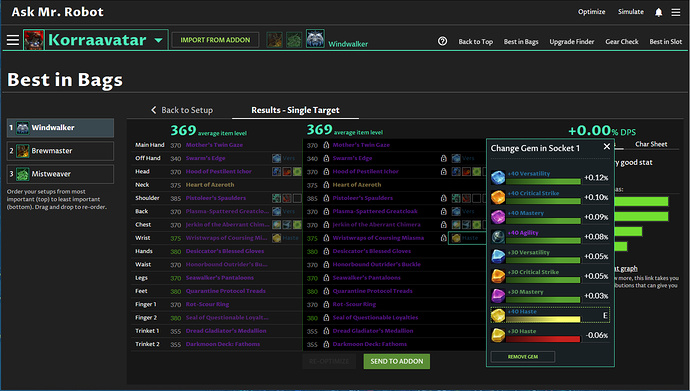Toggle lock left of Swarm's Edge name

[x=326, y=158]
